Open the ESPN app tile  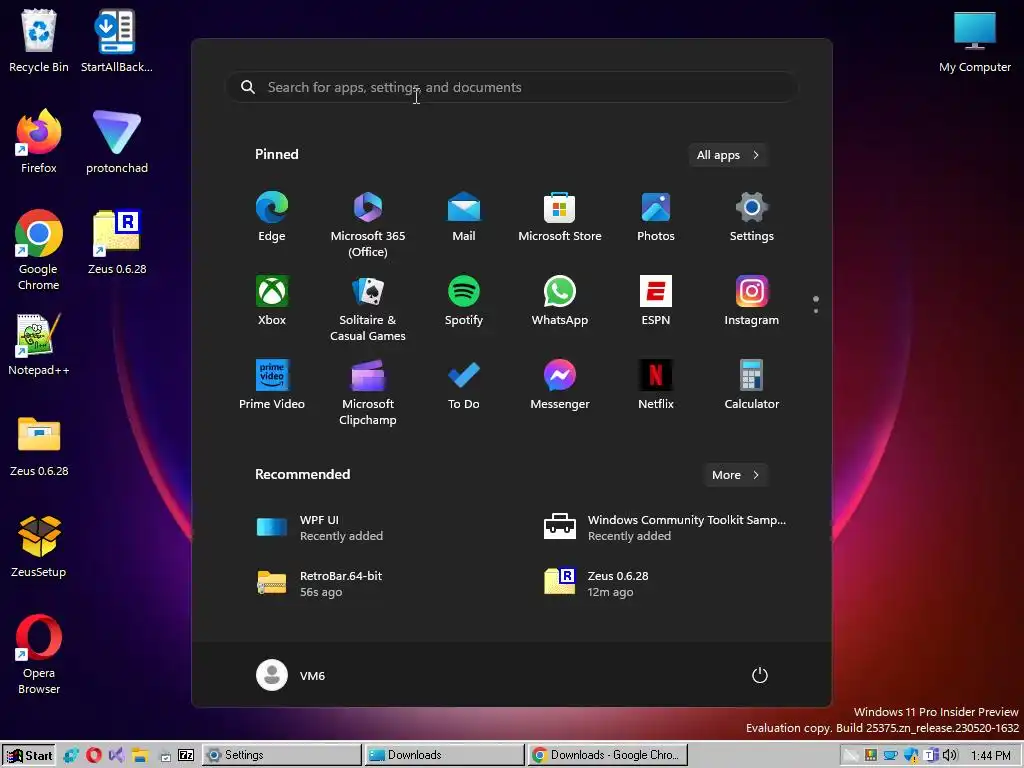point(656,300)
